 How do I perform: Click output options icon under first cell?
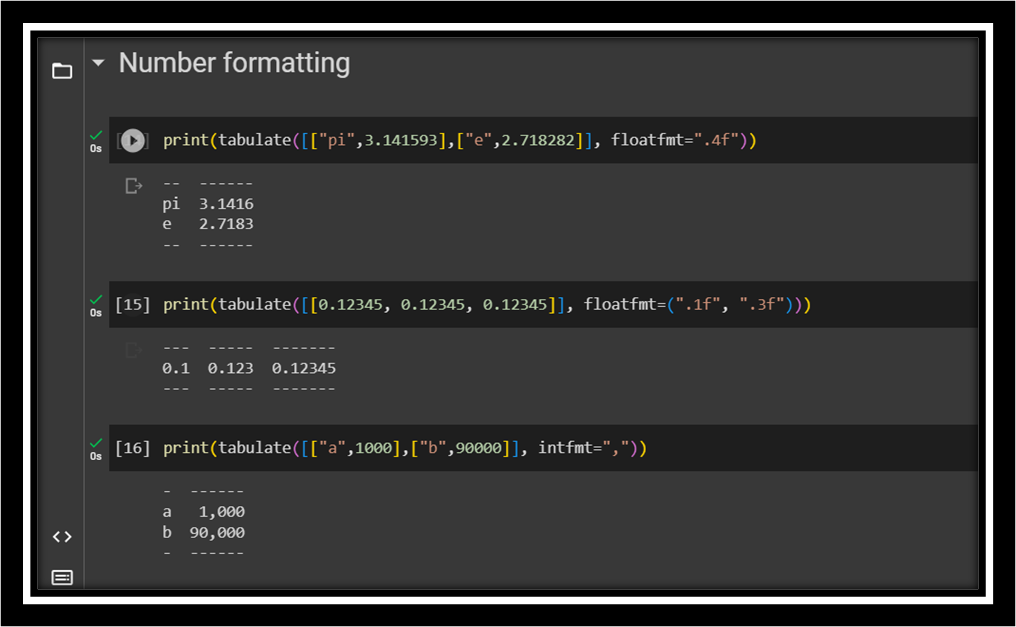133,186
